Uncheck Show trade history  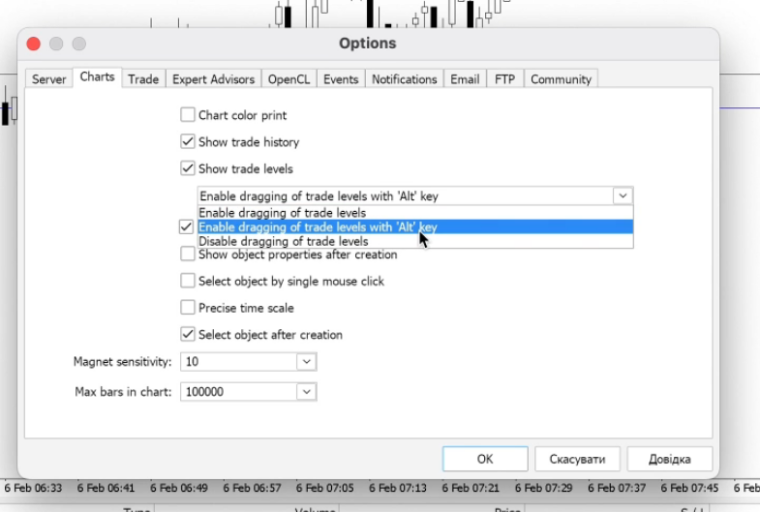pyautogui.click(x=188, y=142)
